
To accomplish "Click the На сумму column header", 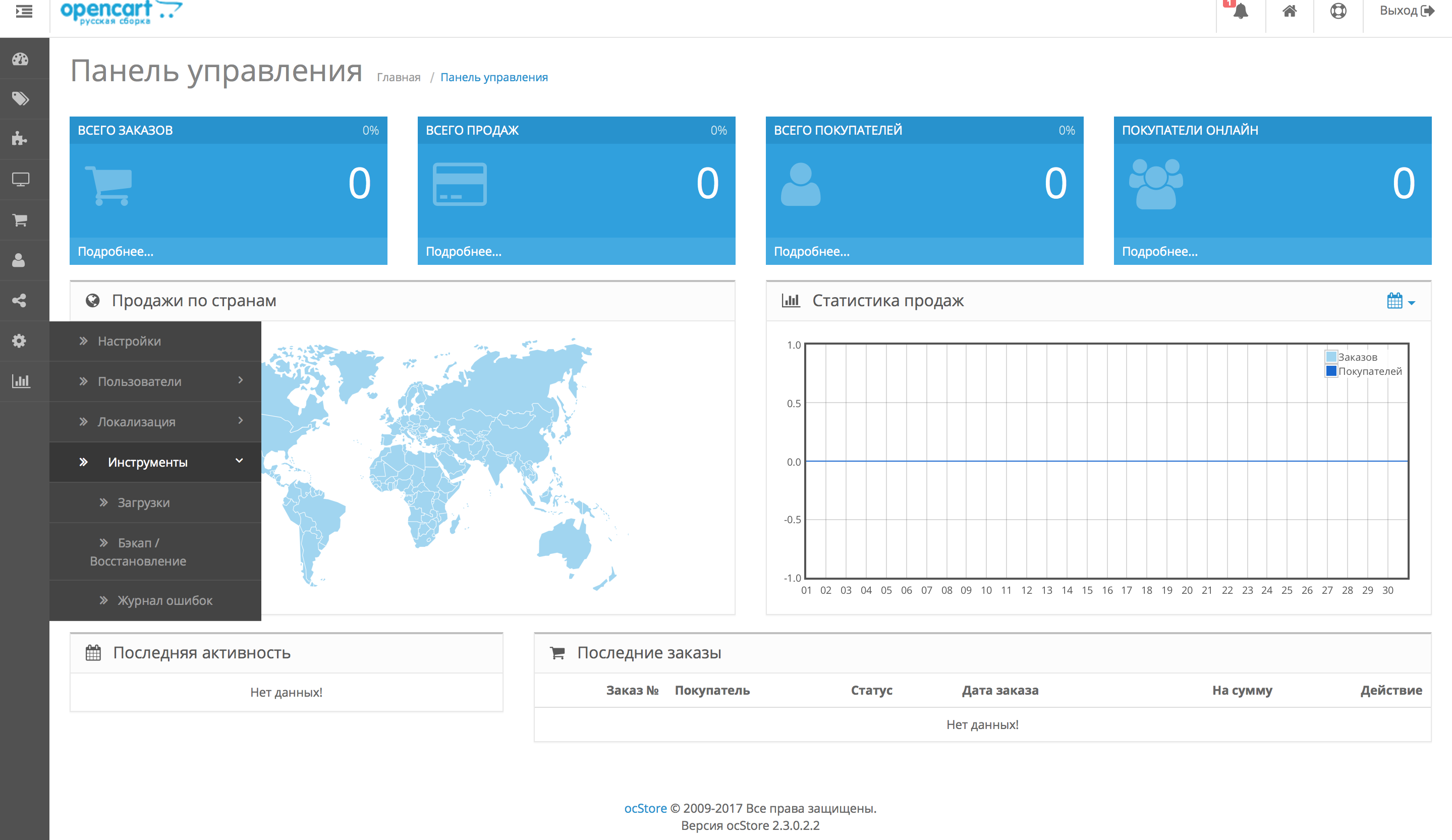I will (1242, 690).
